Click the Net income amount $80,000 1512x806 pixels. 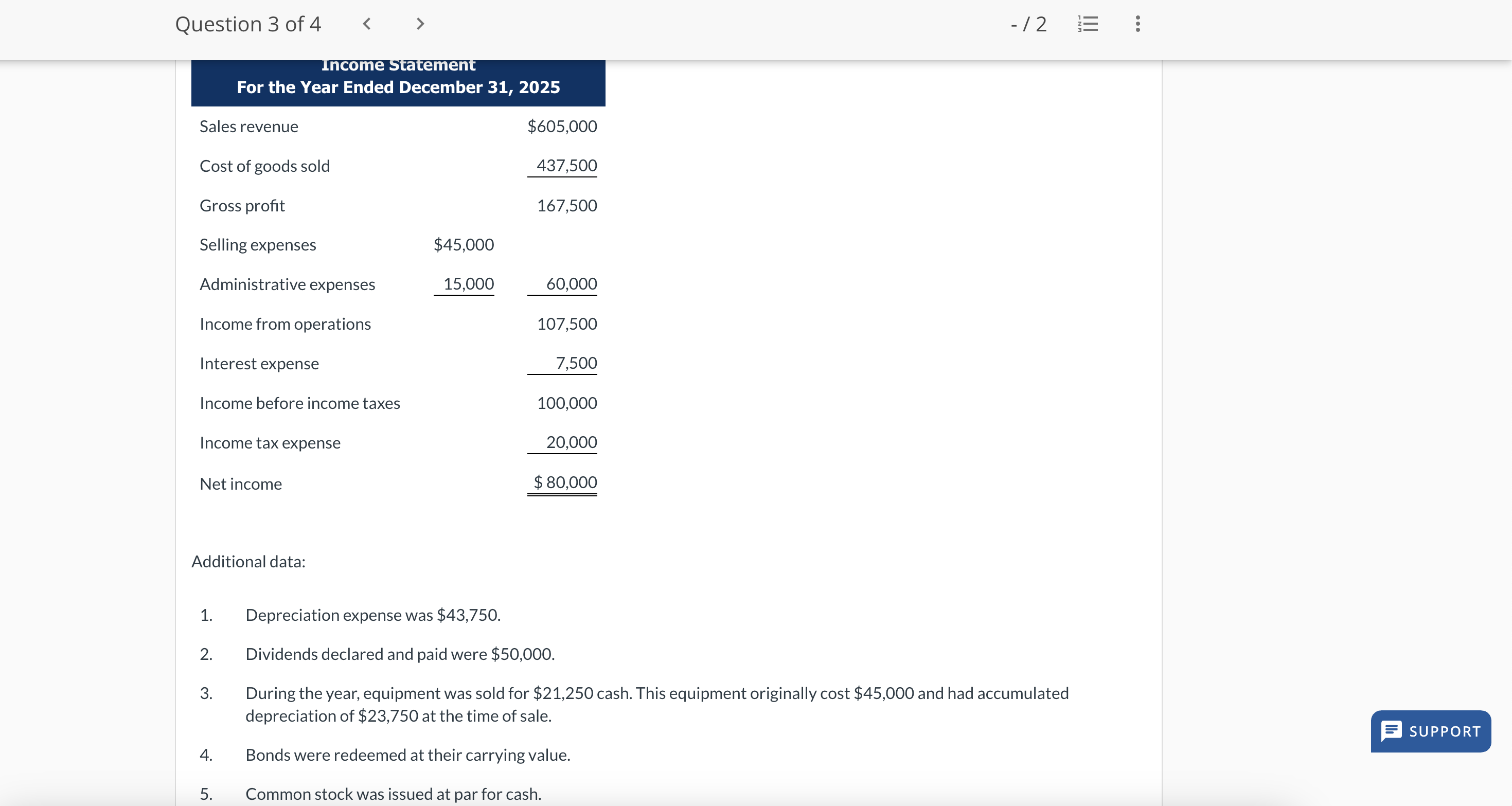click(565, 482)
